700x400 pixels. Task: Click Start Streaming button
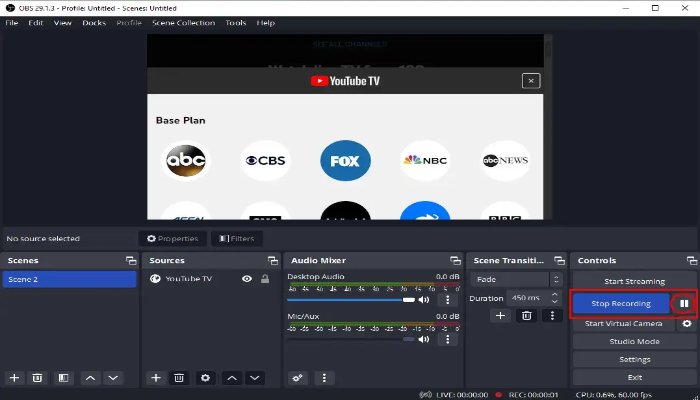click(x=634, y=282)
